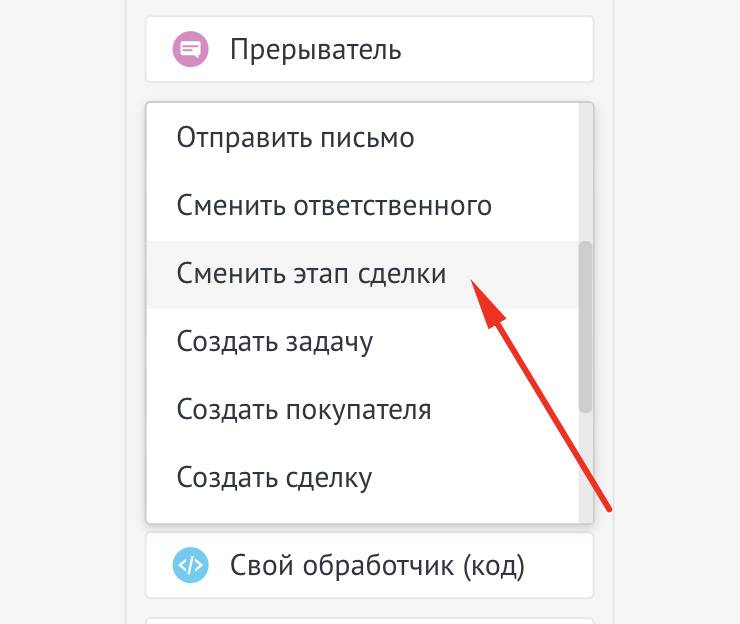Click the blue code brackets icon
740x624 pixels.
coord(190,566)
